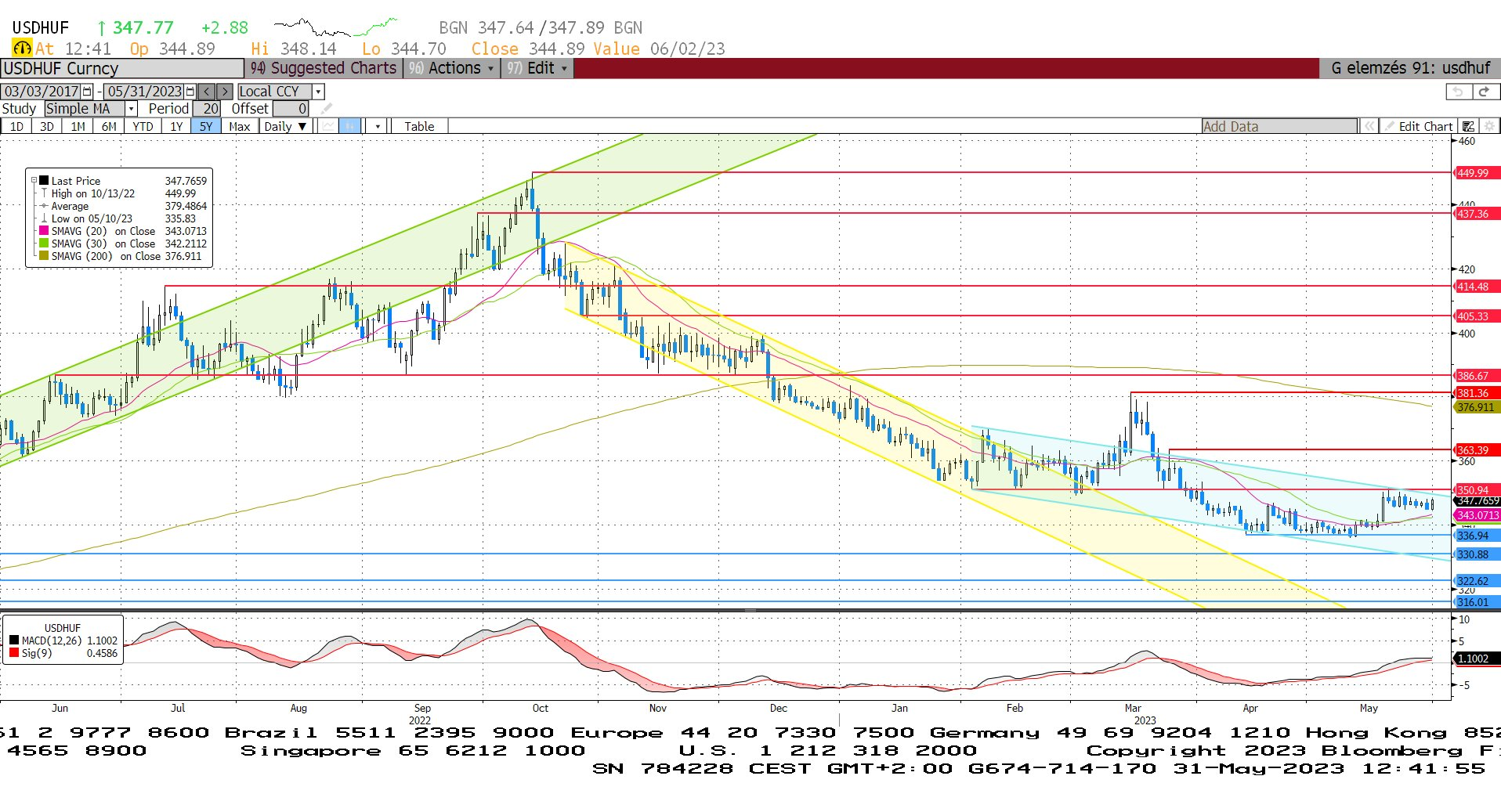Click the undo arrow icon
This screenshot has width=1501, height=812.
(x=1457, y=92)
